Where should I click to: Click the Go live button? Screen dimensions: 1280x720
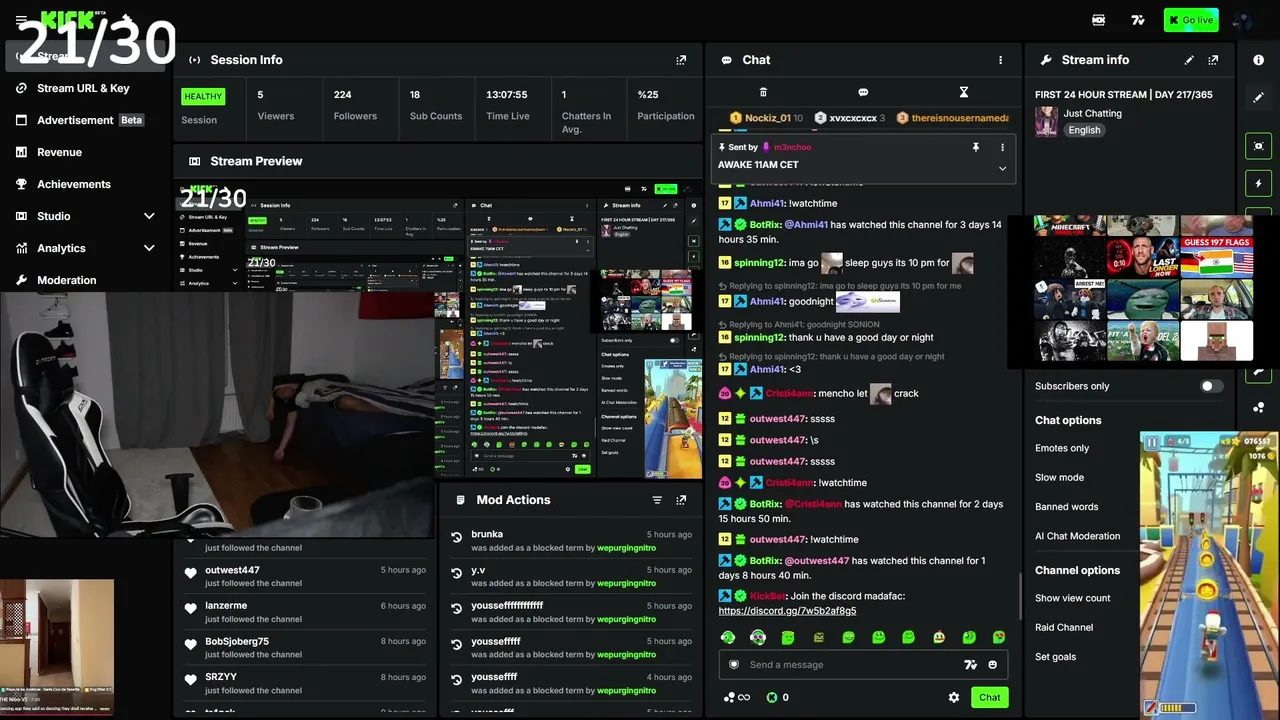[x=1190, y=20]
